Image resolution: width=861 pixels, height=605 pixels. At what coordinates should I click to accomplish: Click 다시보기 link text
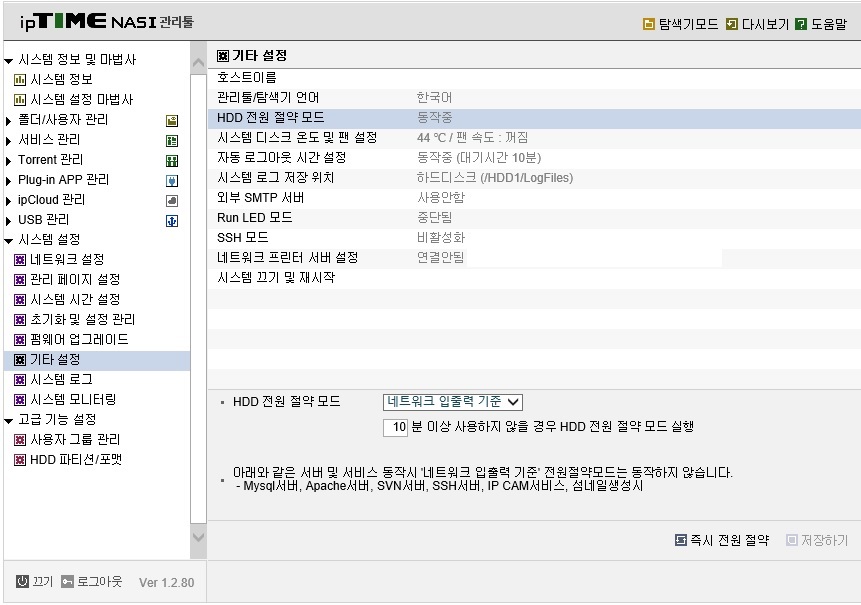(765, 24)
